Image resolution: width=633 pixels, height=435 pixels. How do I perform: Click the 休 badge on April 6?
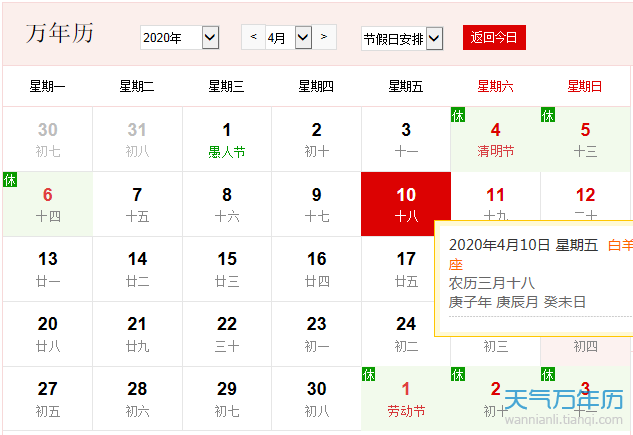pyautogui.click(x=10, y=180)
